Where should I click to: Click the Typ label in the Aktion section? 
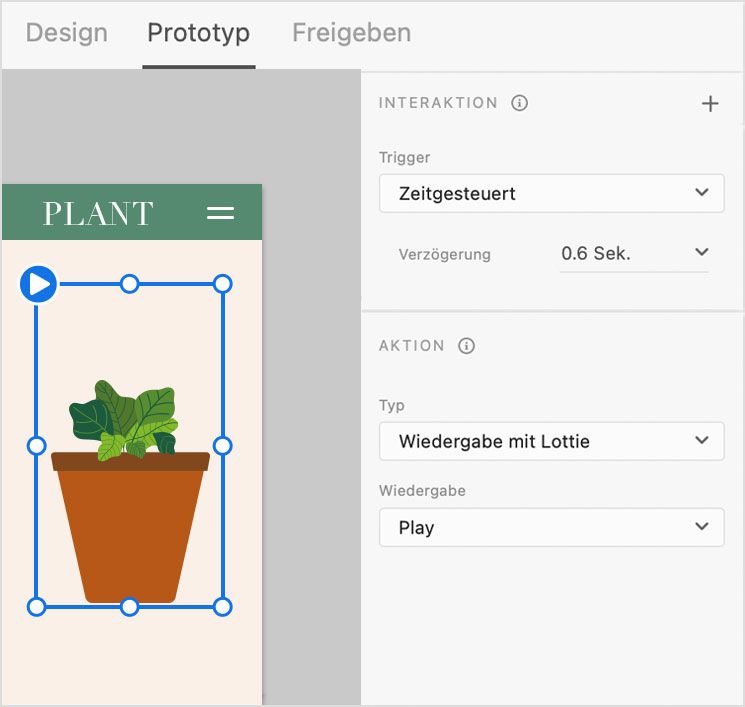pos(392,405)
